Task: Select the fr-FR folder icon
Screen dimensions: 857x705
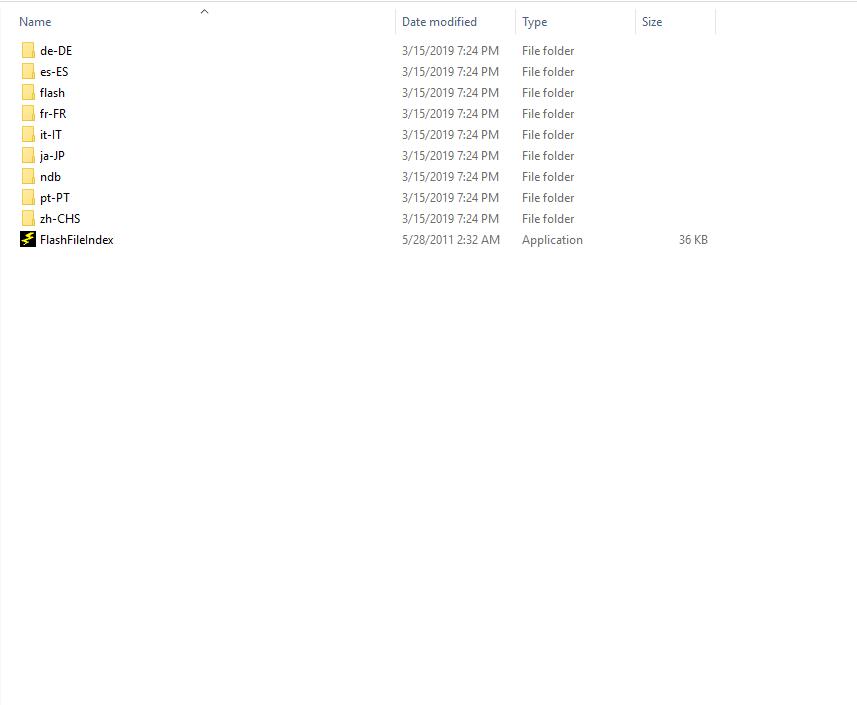Action: 28,114
